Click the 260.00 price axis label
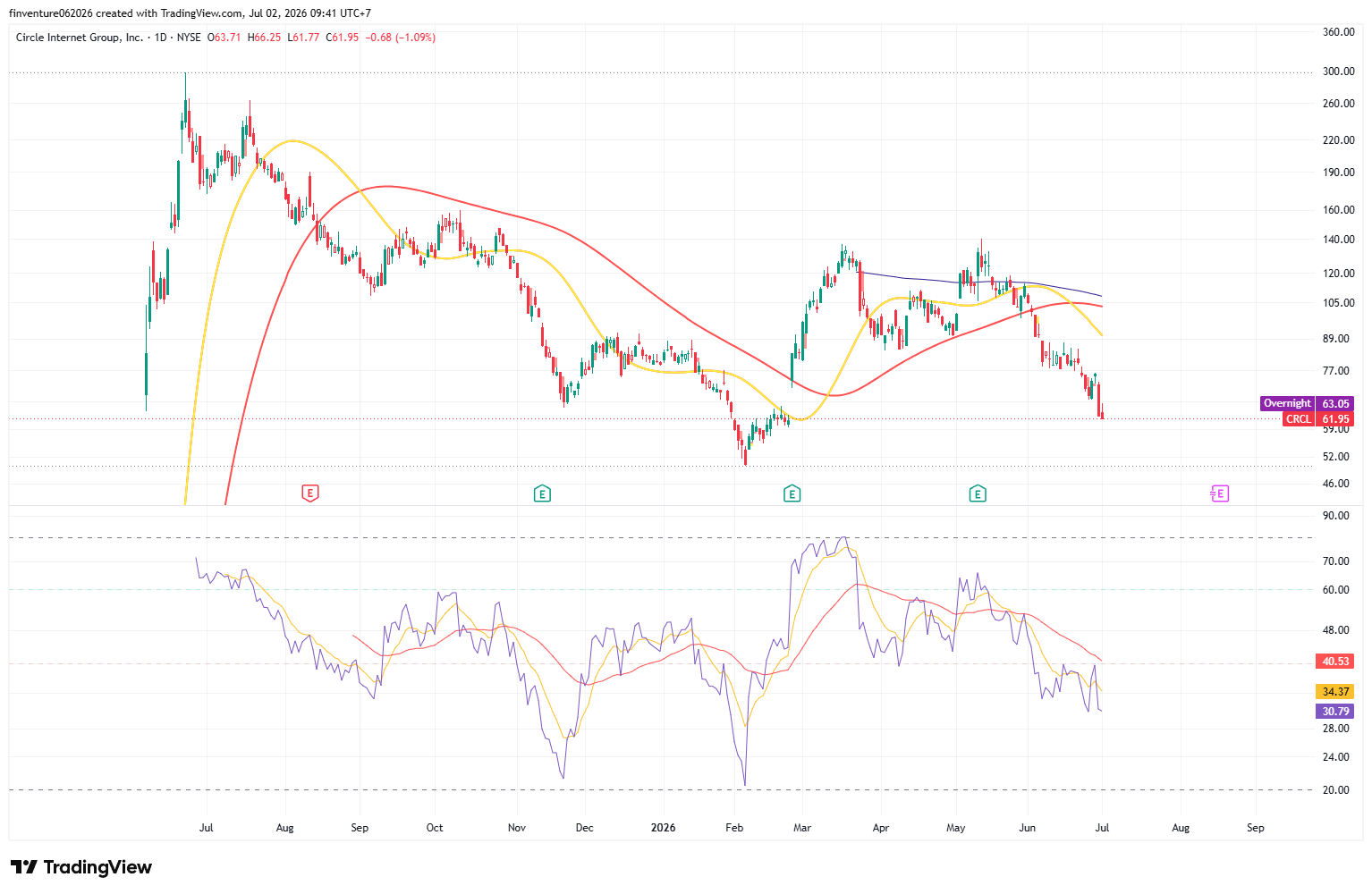Image resolution: width=1372 pixels, height=894 pixels. (1339, 104)
